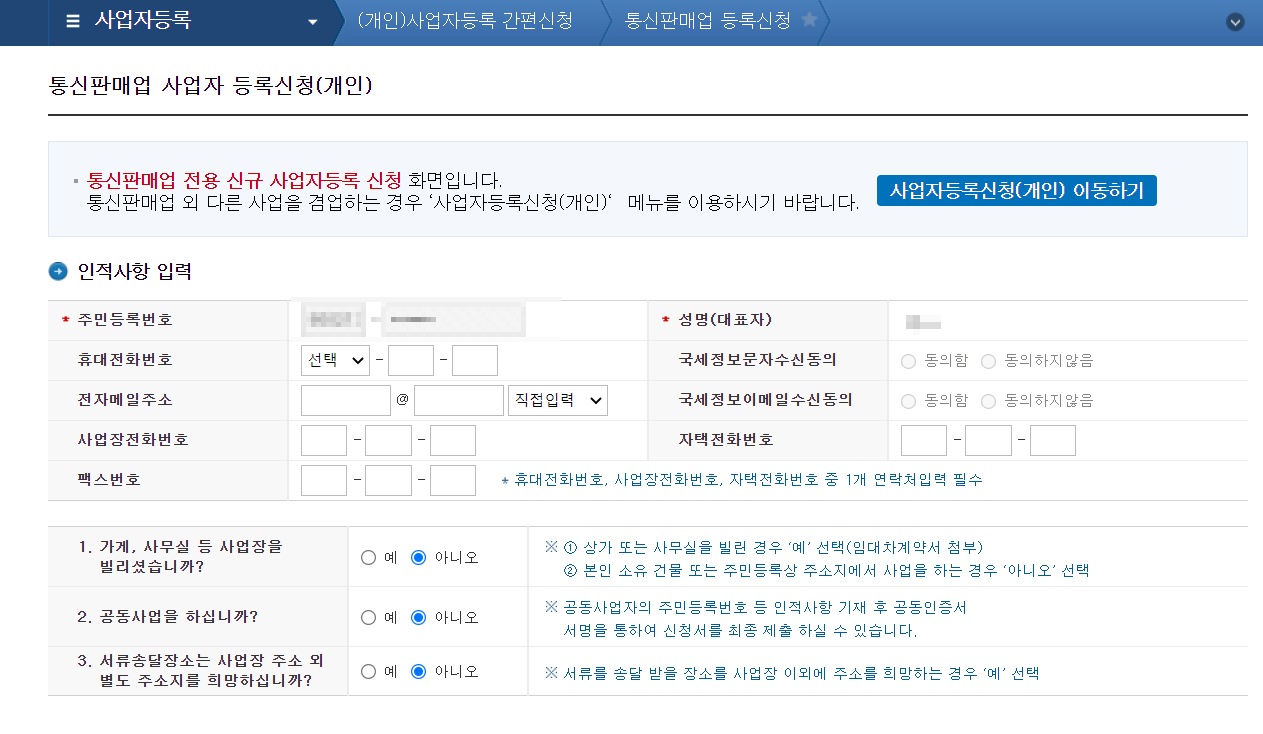The height and width of the screenshot is (734, 1263).
Task: Open the 사업자등록 hamburger menu icon
Action: (72, 21)
